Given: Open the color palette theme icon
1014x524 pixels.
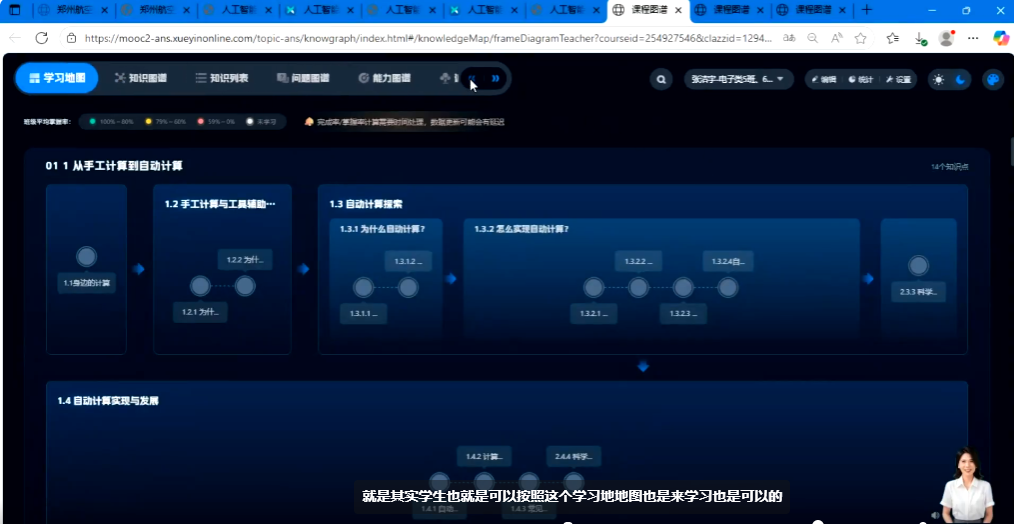Looking at the screenshot, I should pyautogui.click(x=992, y=79).
